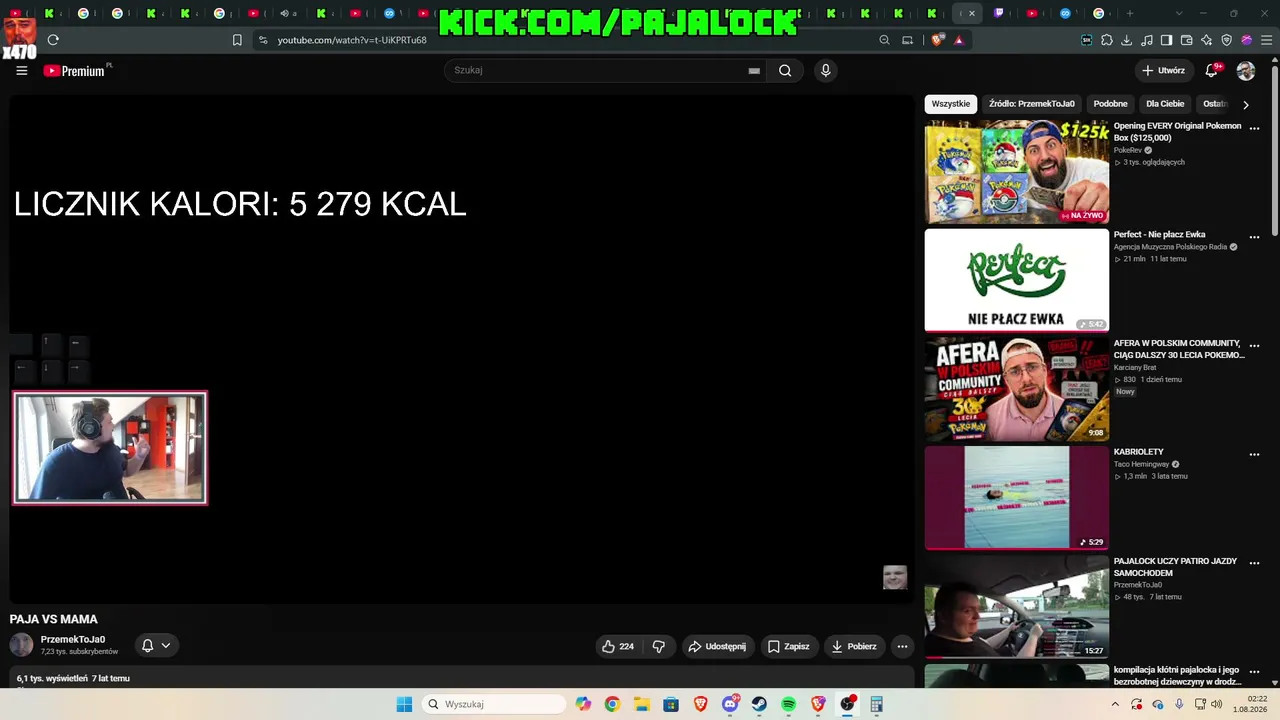Click the address bar URL

pyautogui.click(x=352, y=40)
